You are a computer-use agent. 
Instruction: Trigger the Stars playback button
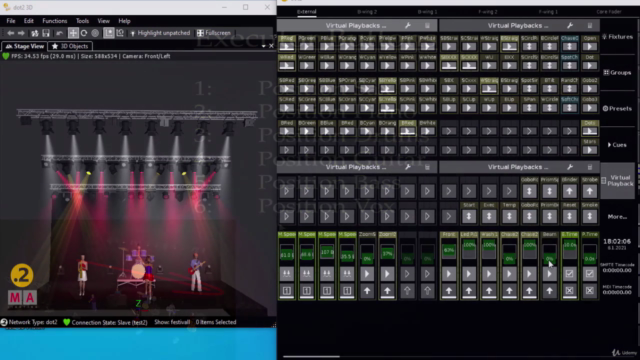589,147
